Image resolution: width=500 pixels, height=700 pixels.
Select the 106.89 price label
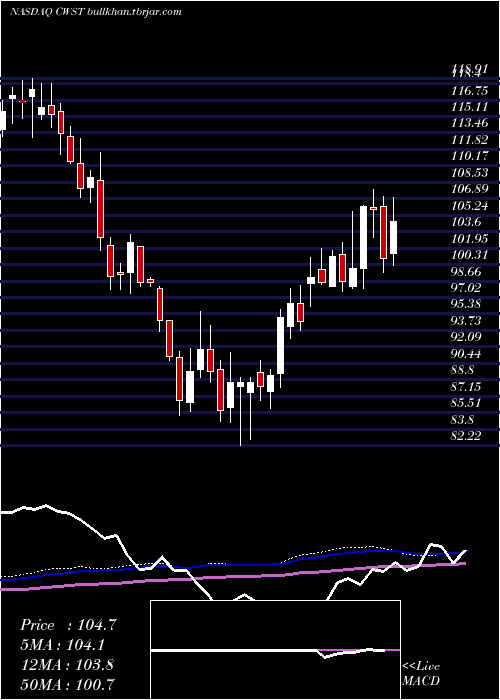pos(469,189)
